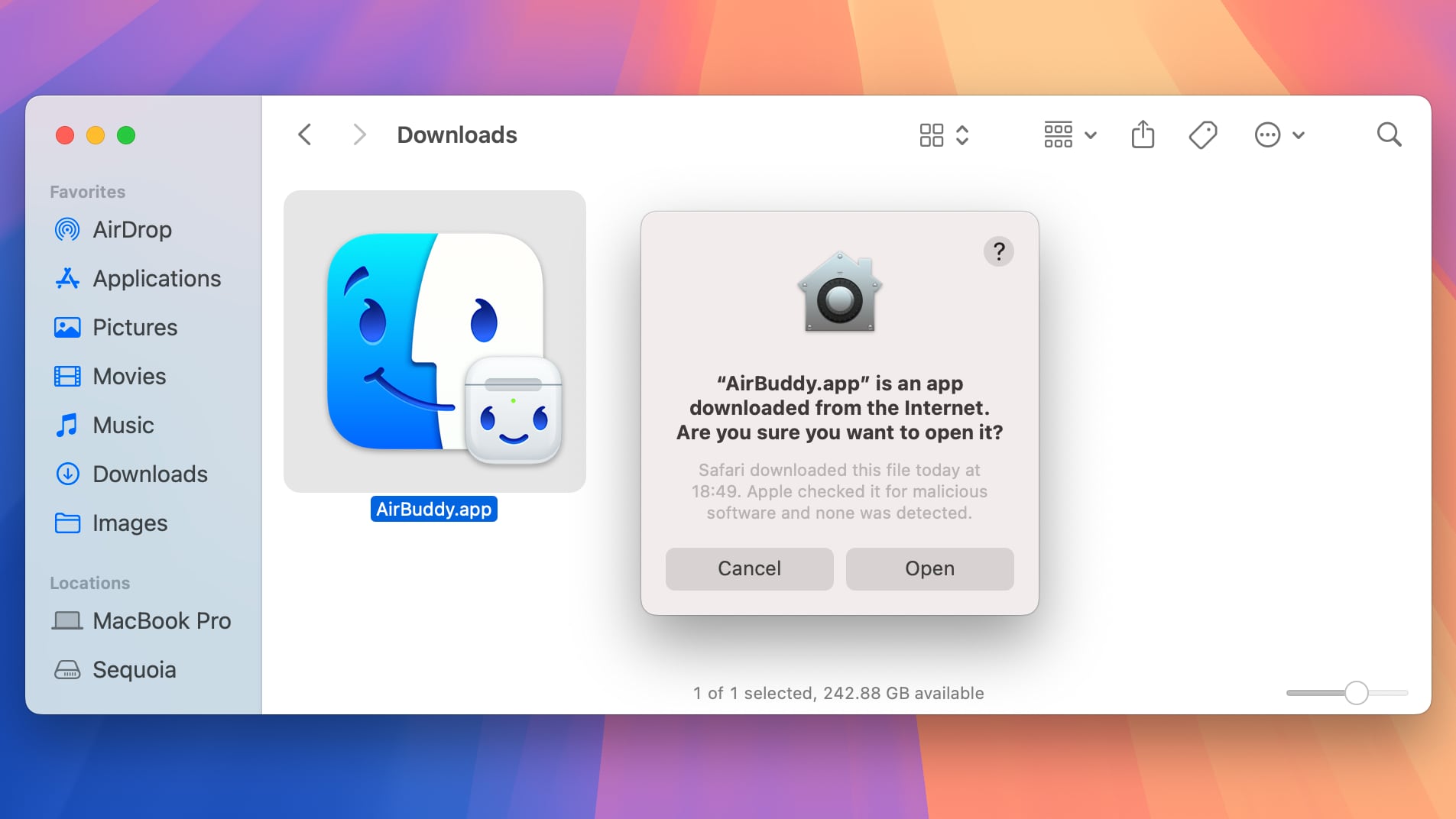Image resolution: width=1456 pixels, height=819 pixels.
Task: Click the Pictures sidebar icon
Action: 67,327
